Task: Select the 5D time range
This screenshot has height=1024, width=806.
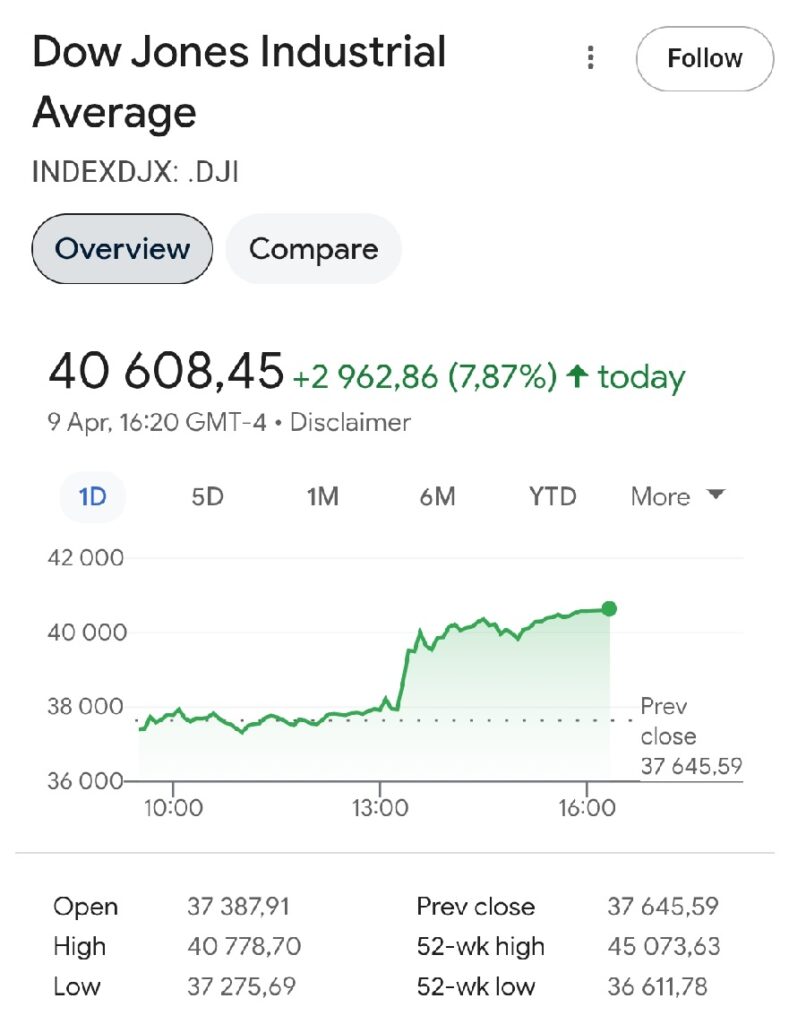Action: 207,496
